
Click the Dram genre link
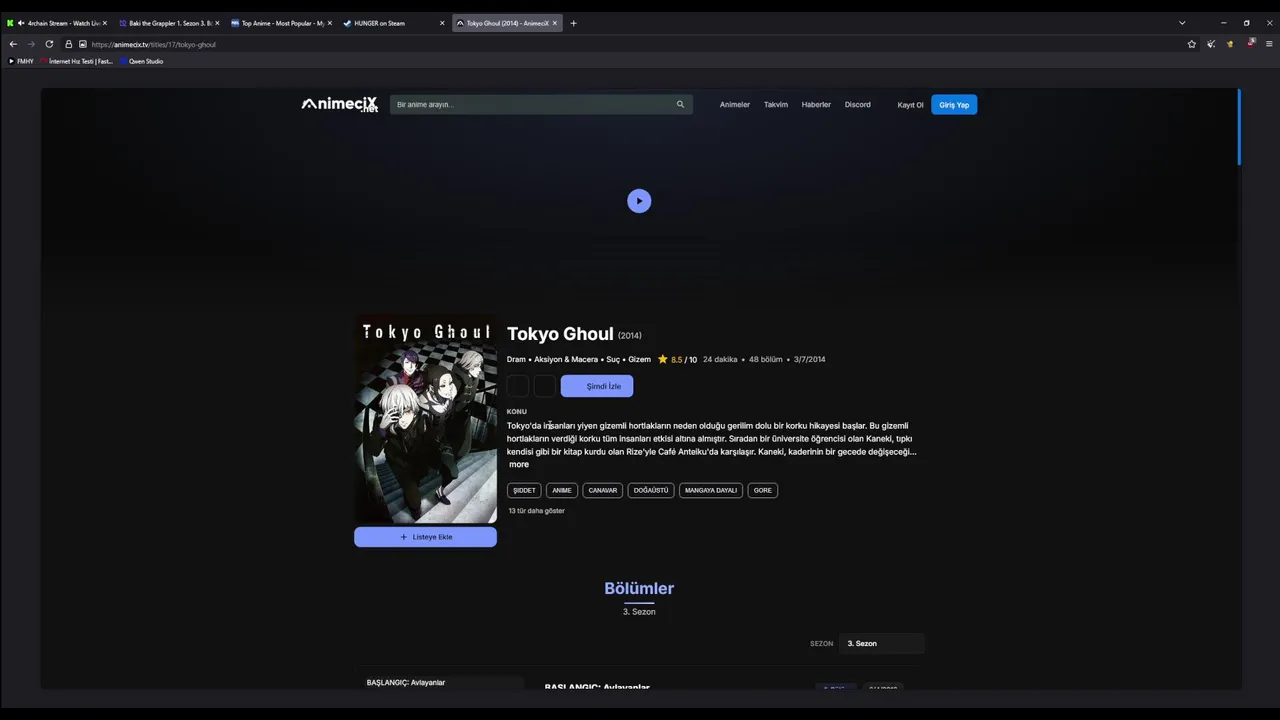pos(516,359)
